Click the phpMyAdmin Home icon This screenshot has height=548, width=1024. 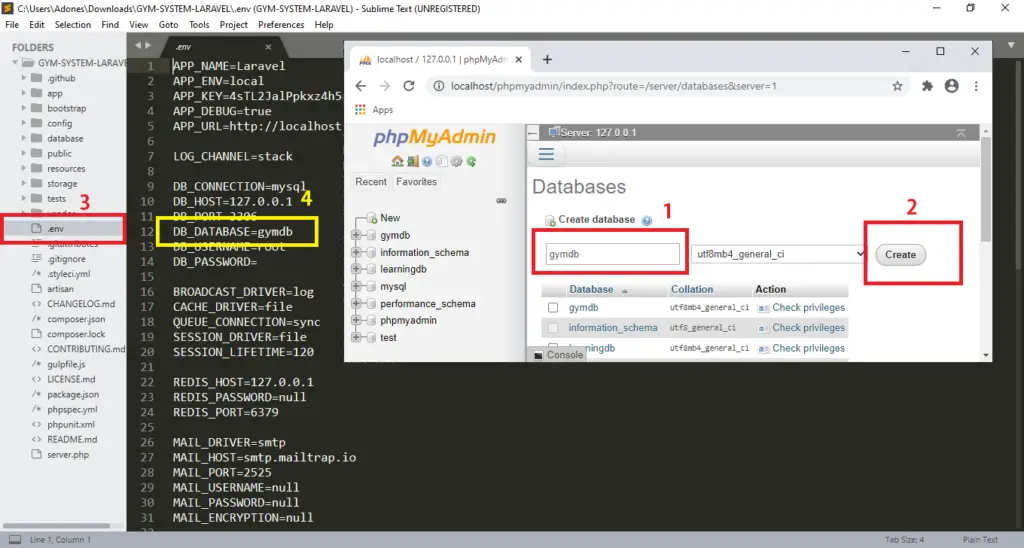click(397, 161)
